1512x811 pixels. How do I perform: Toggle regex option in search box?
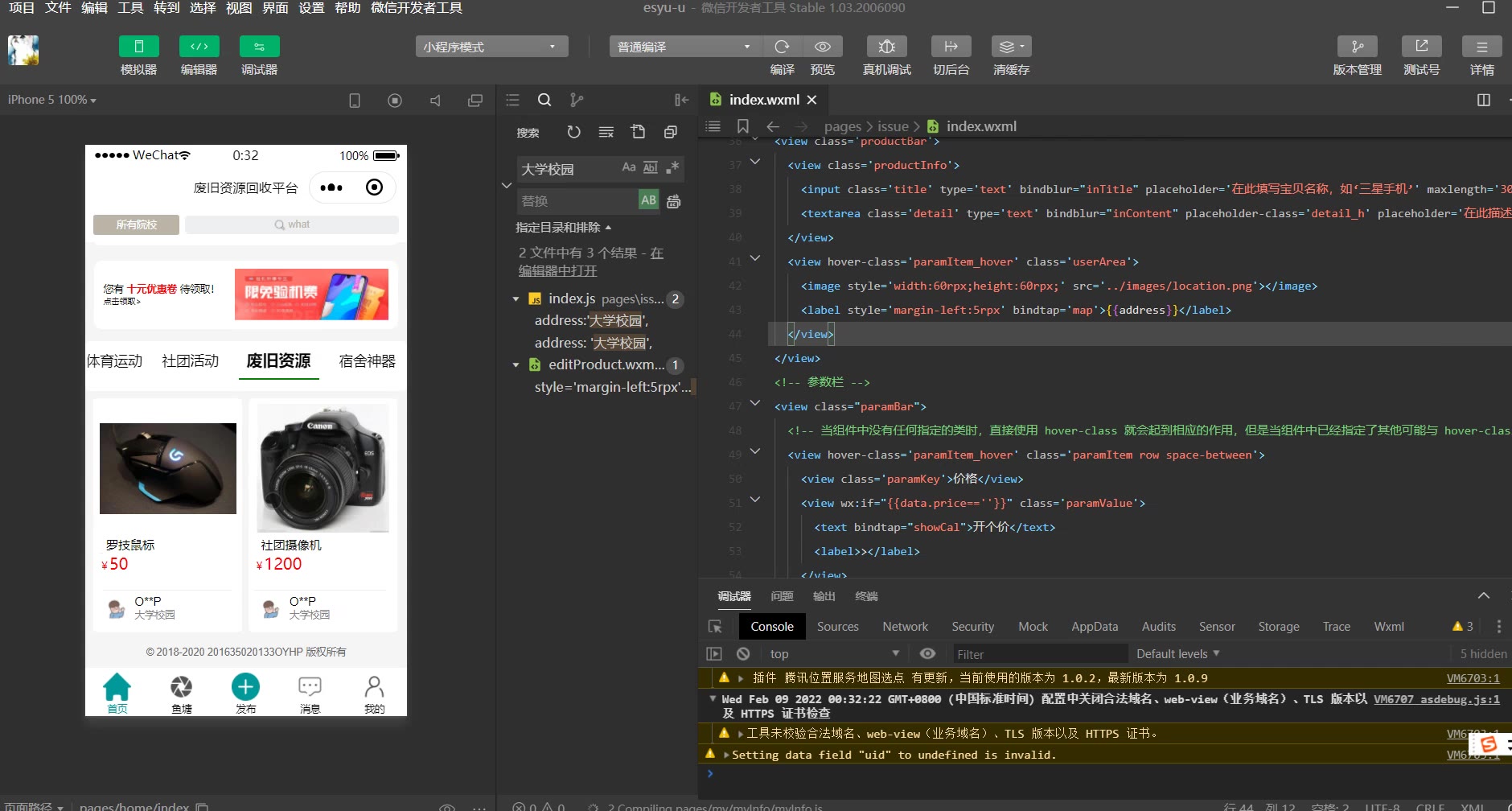coord(672,167)
